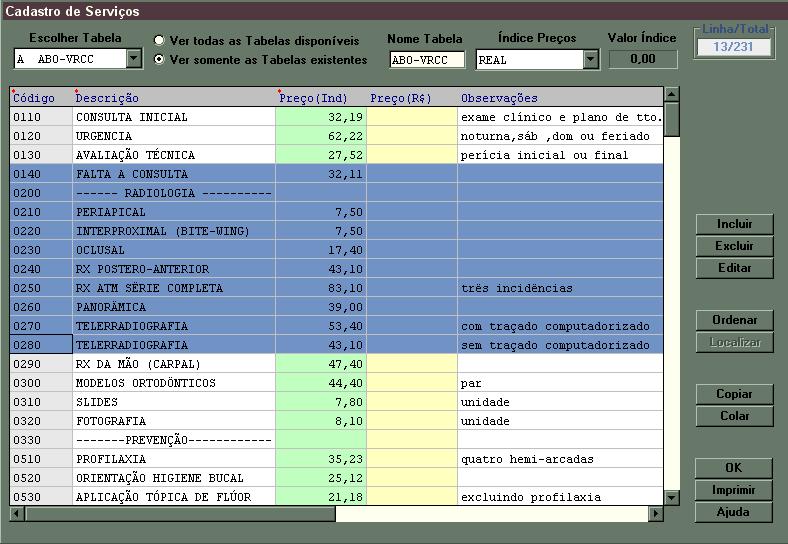This screenshot has width=788, height=544.
Task: Click 'excluindo profilaxia' observation cell
Action: tap(560, 497)
